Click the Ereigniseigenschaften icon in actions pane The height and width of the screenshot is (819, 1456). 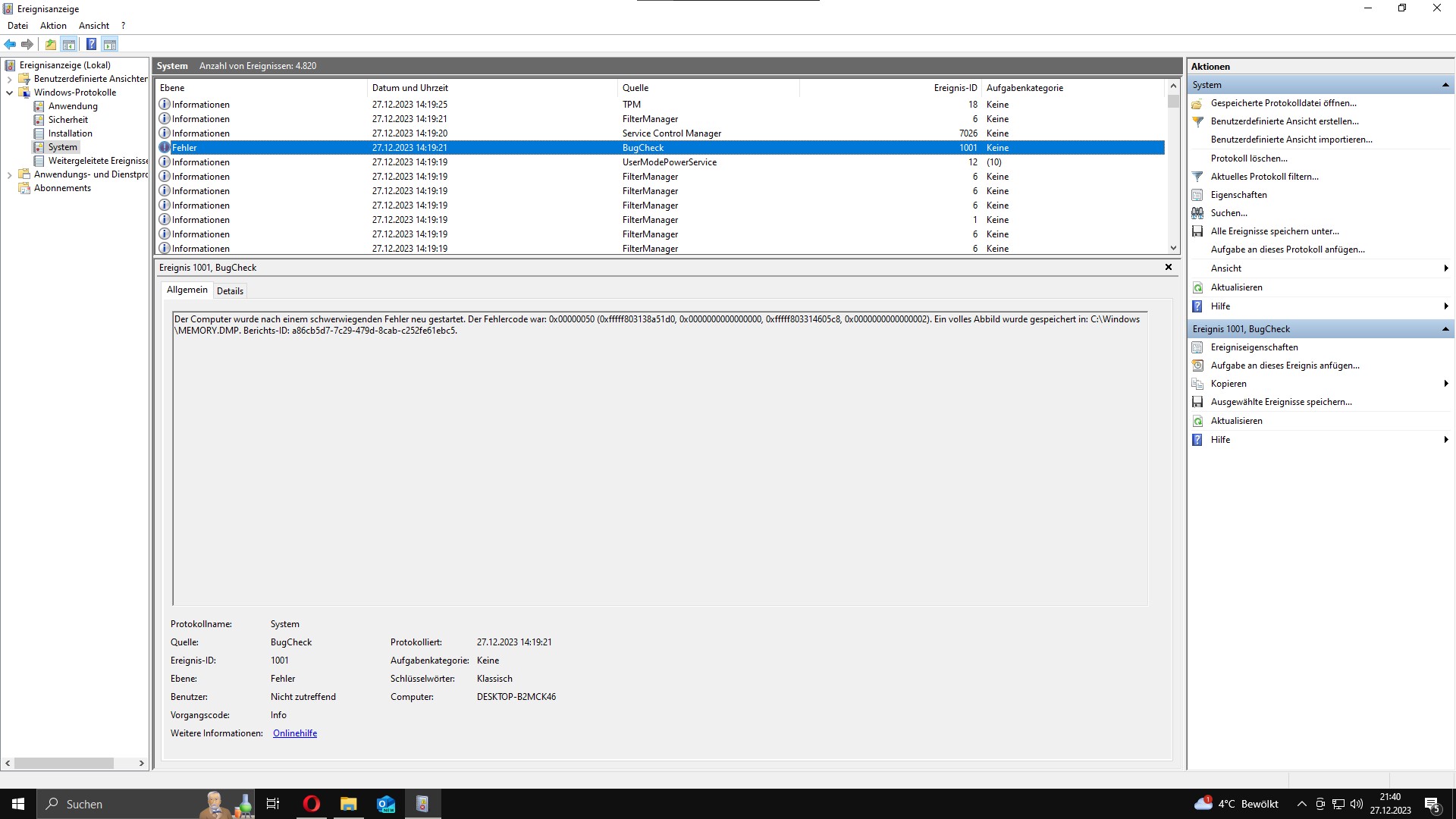point(1197,347)
